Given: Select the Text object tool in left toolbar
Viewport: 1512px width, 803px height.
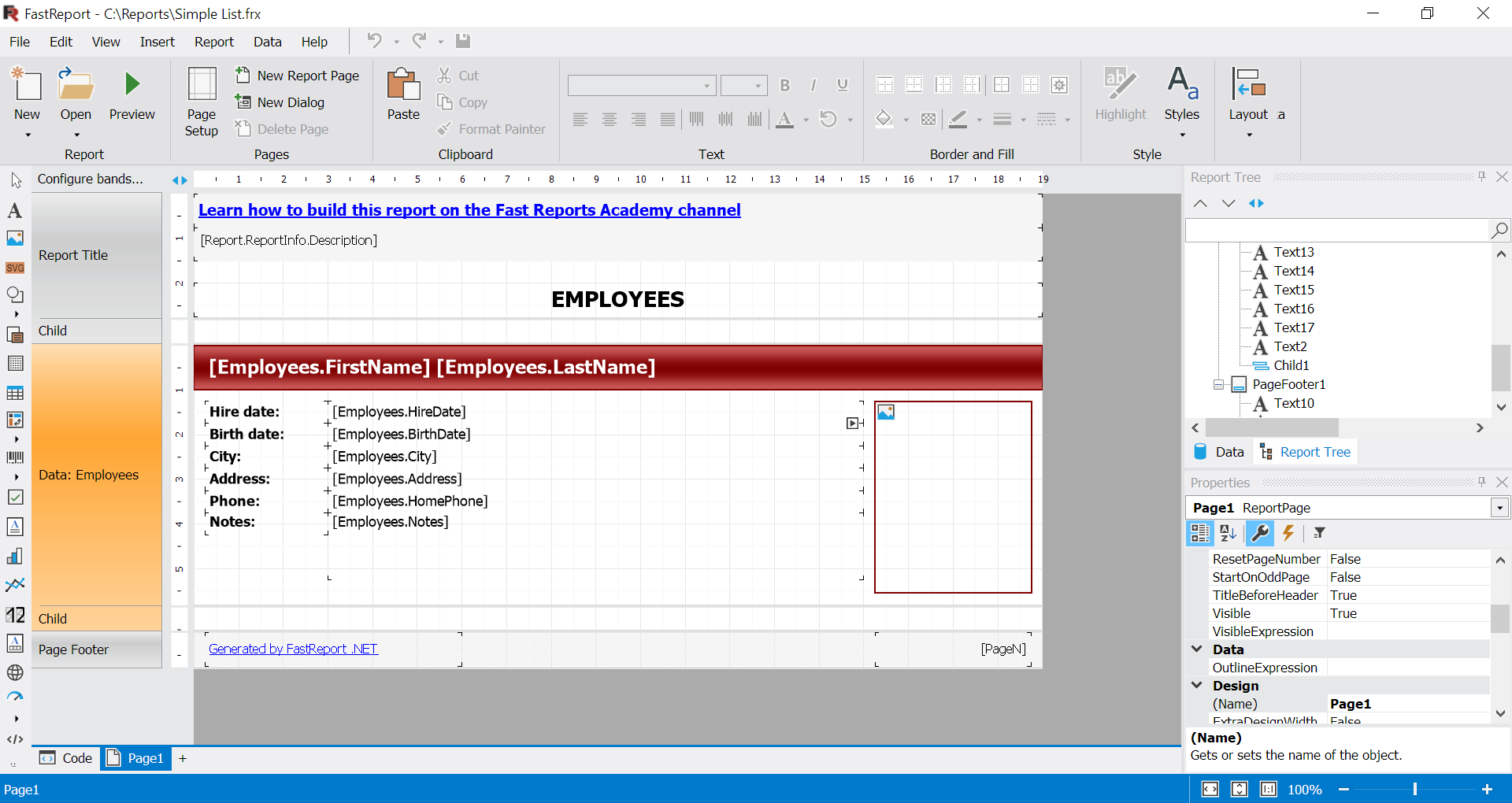Looking at the screenshot, I should coord(14,211).
